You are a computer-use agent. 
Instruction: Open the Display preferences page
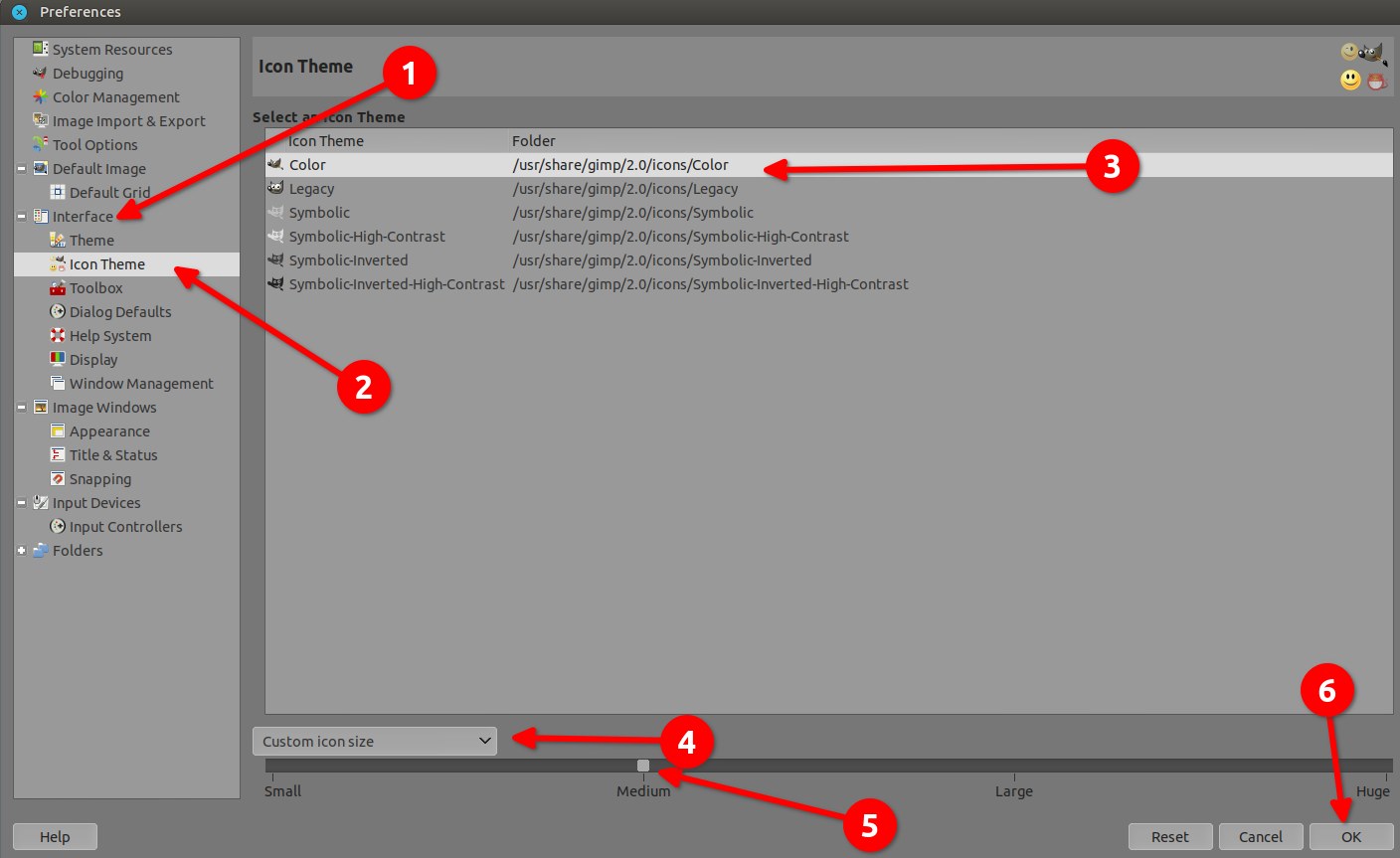[x=93, y=359]
